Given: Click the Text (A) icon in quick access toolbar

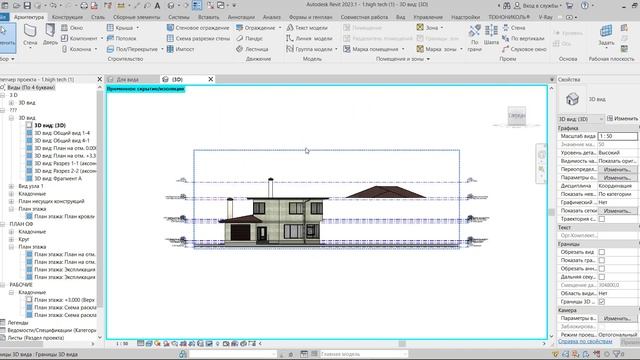Looking at the screenshot, I should [157, 6].
